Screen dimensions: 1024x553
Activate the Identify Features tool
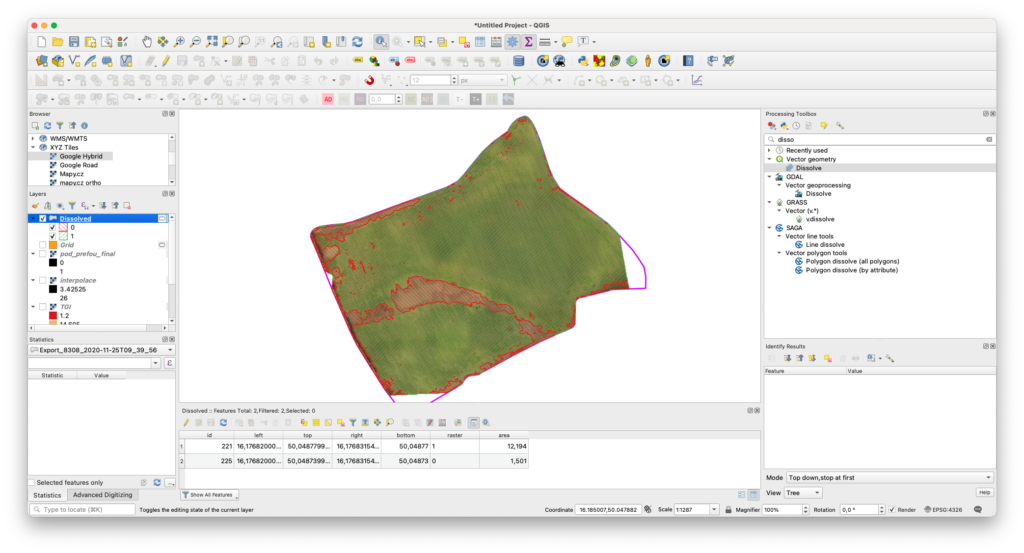pyautogui.click(x=381, y=42)
